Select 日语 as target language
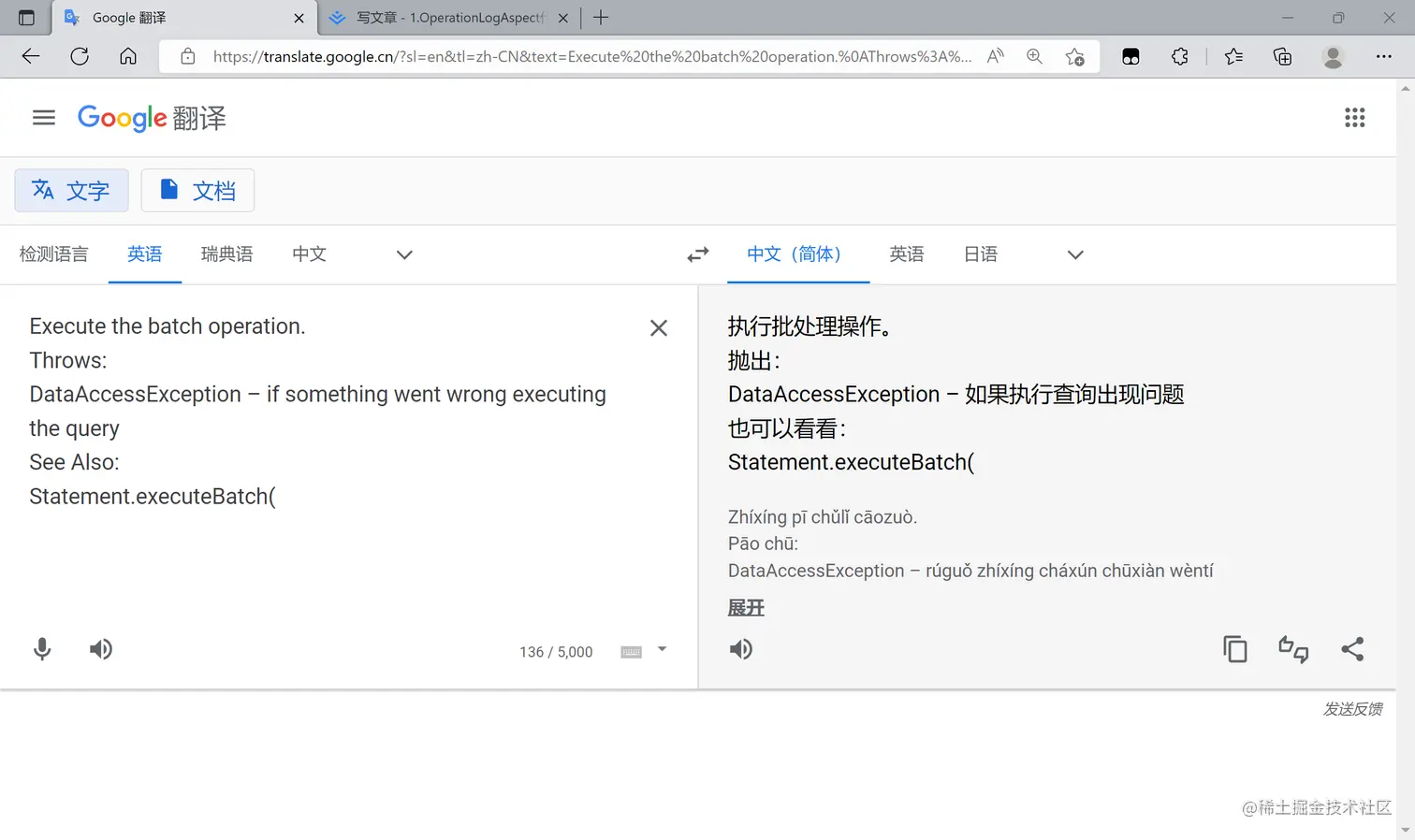This screenshot has width=1415, height=840. [x=981, y=254]
